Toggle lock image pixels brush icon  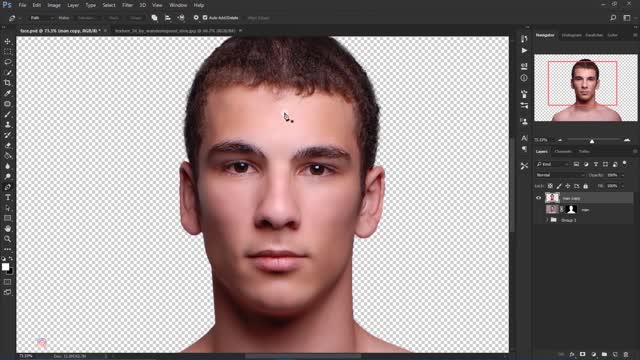pos(559,186)
